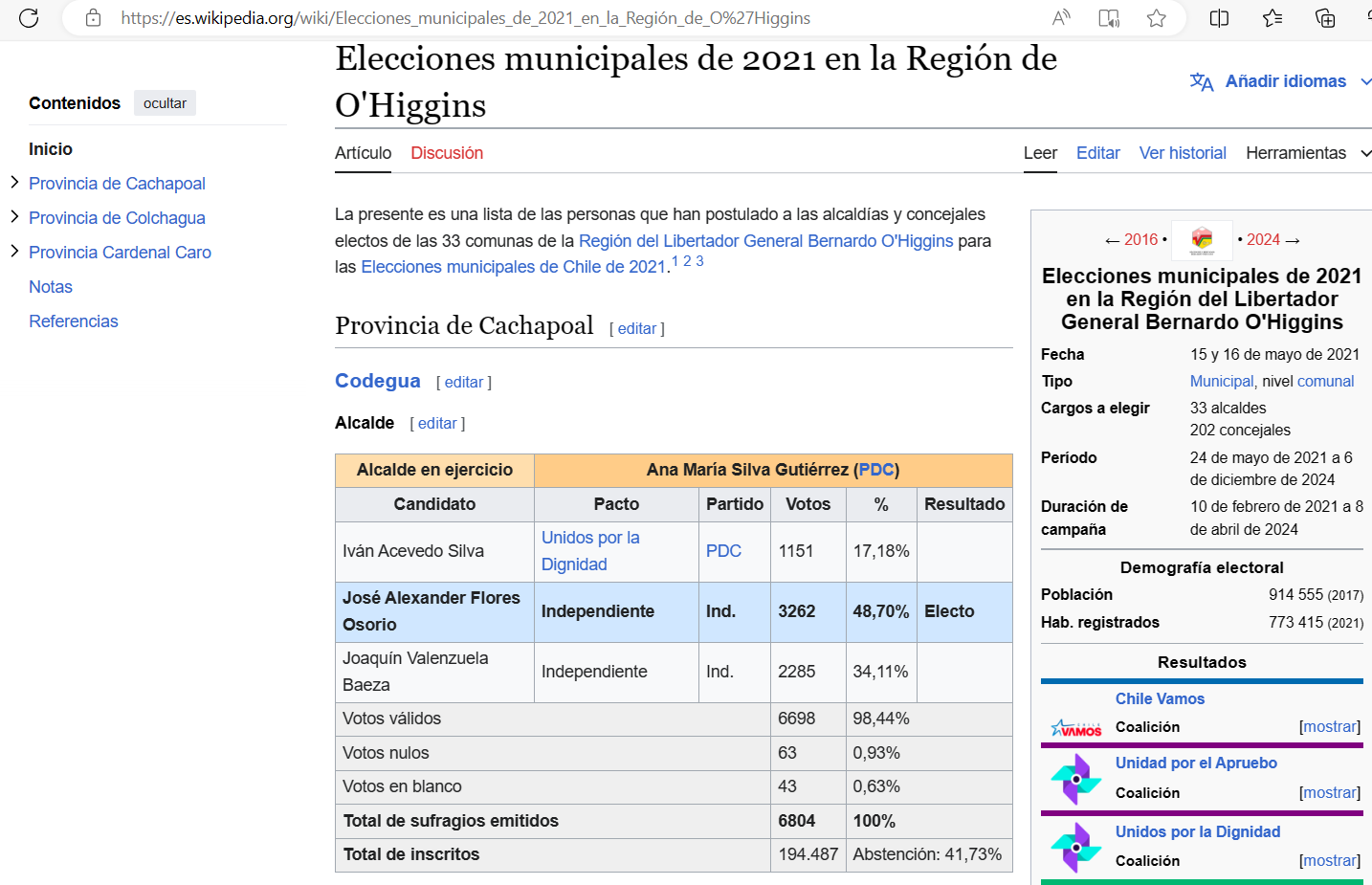Open the election emblem image in the infobox

(1203, 240)
